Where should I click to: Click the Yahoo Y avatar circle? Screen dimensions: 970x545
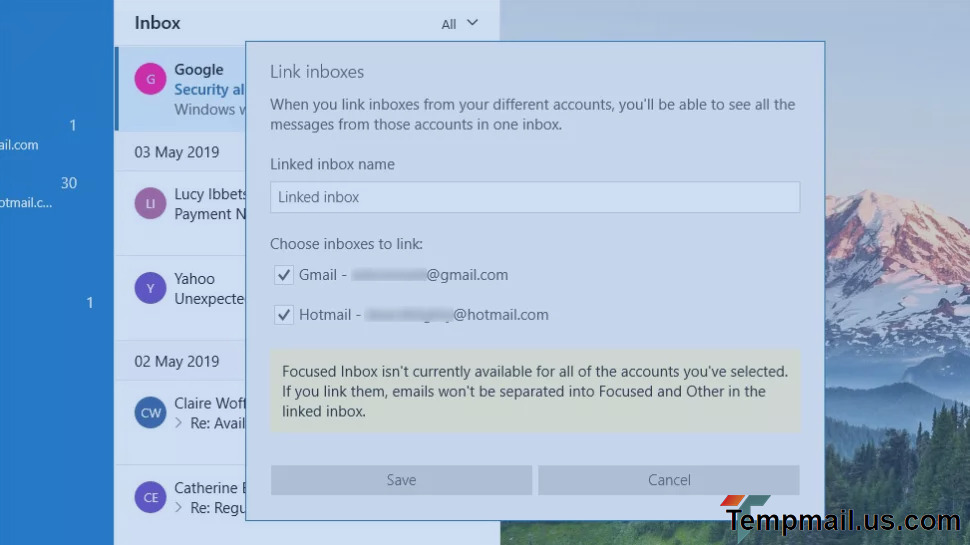click(x=150, y=289)
